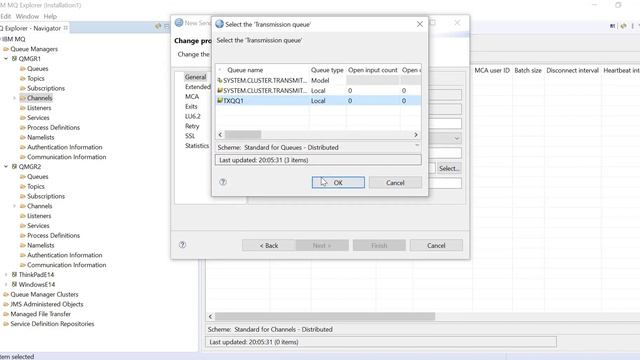
Task: Click the Queue Manager Clusters folder icon
Action: [6, 294]
